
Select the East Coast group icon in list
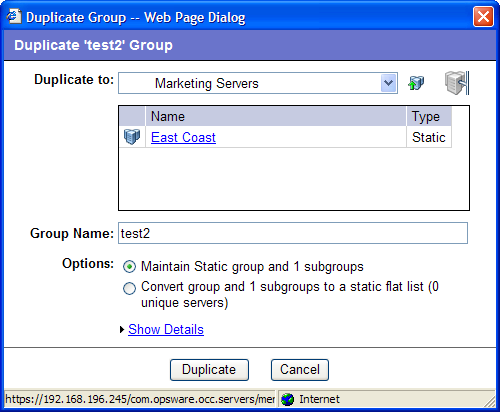pyautogui.click(x=132, y=137)
